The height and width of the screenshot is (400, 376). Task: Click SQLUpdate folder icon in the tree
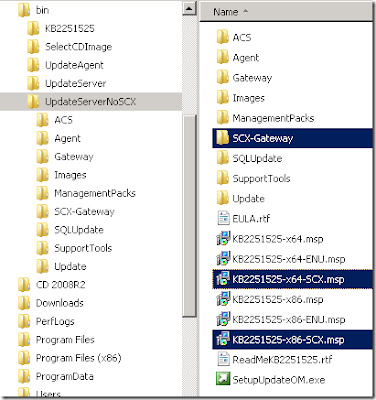coord(43,230)
